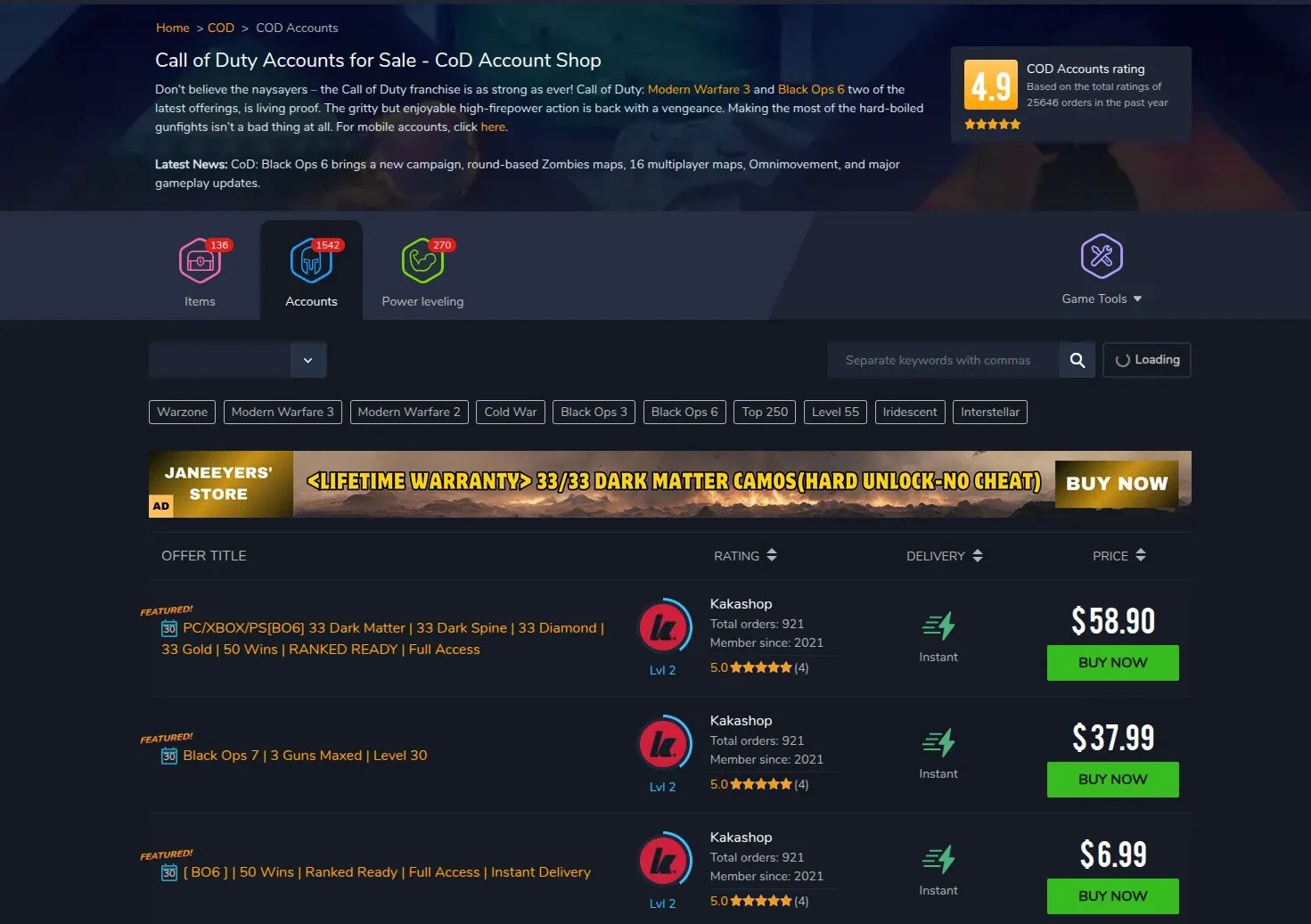Image resolution: width=1311 pixels, height=924 pixels.
Task: Select the Warzone filter tag
Action: [182, 412]
